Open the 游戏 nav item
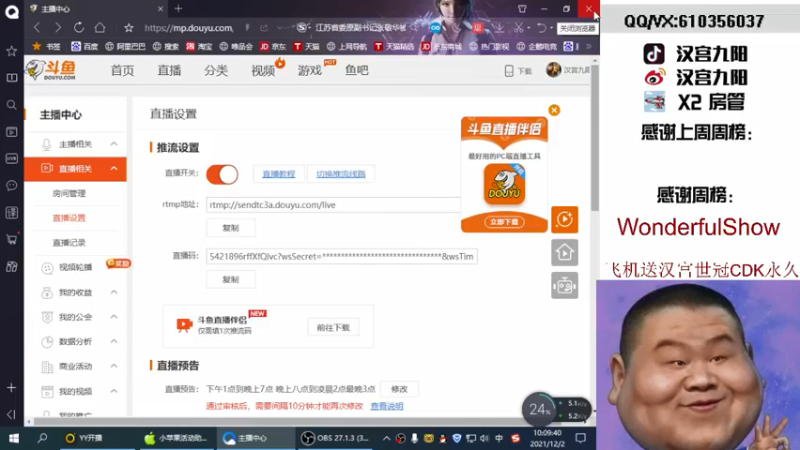Screen dimensions: 800x450 tap(310, 70)
